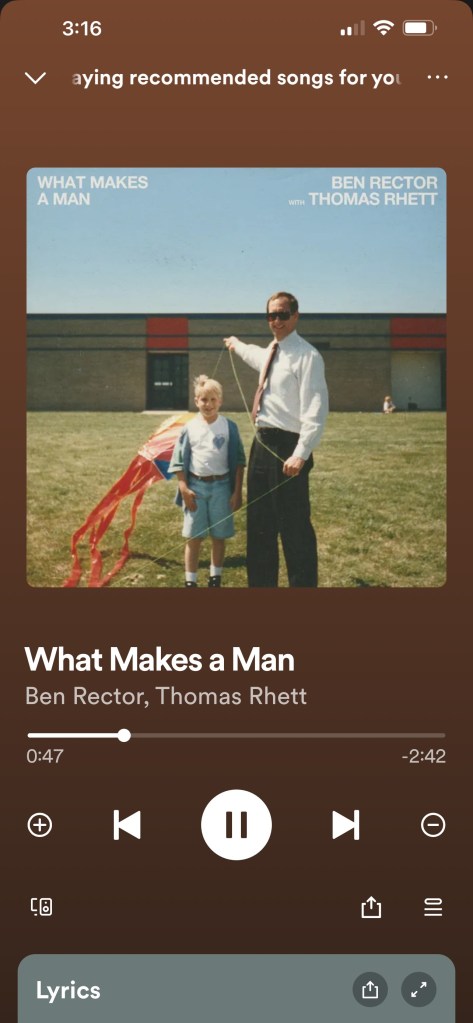Share the lyrics from the Lyrics card
473x1023 pixels.
[370, 990]
